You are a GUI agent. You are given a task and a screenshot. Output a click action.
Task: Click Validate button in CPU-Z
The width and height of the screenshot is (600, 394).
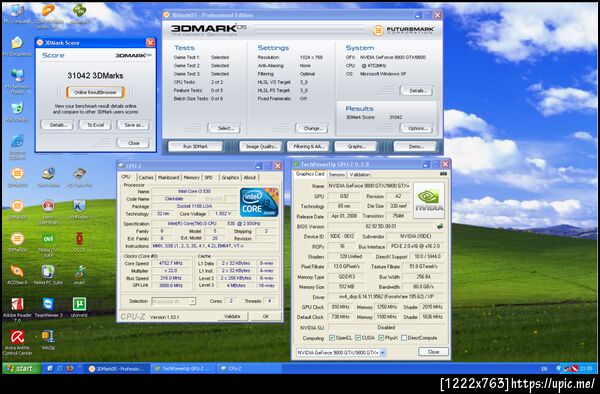coord(232,316)
